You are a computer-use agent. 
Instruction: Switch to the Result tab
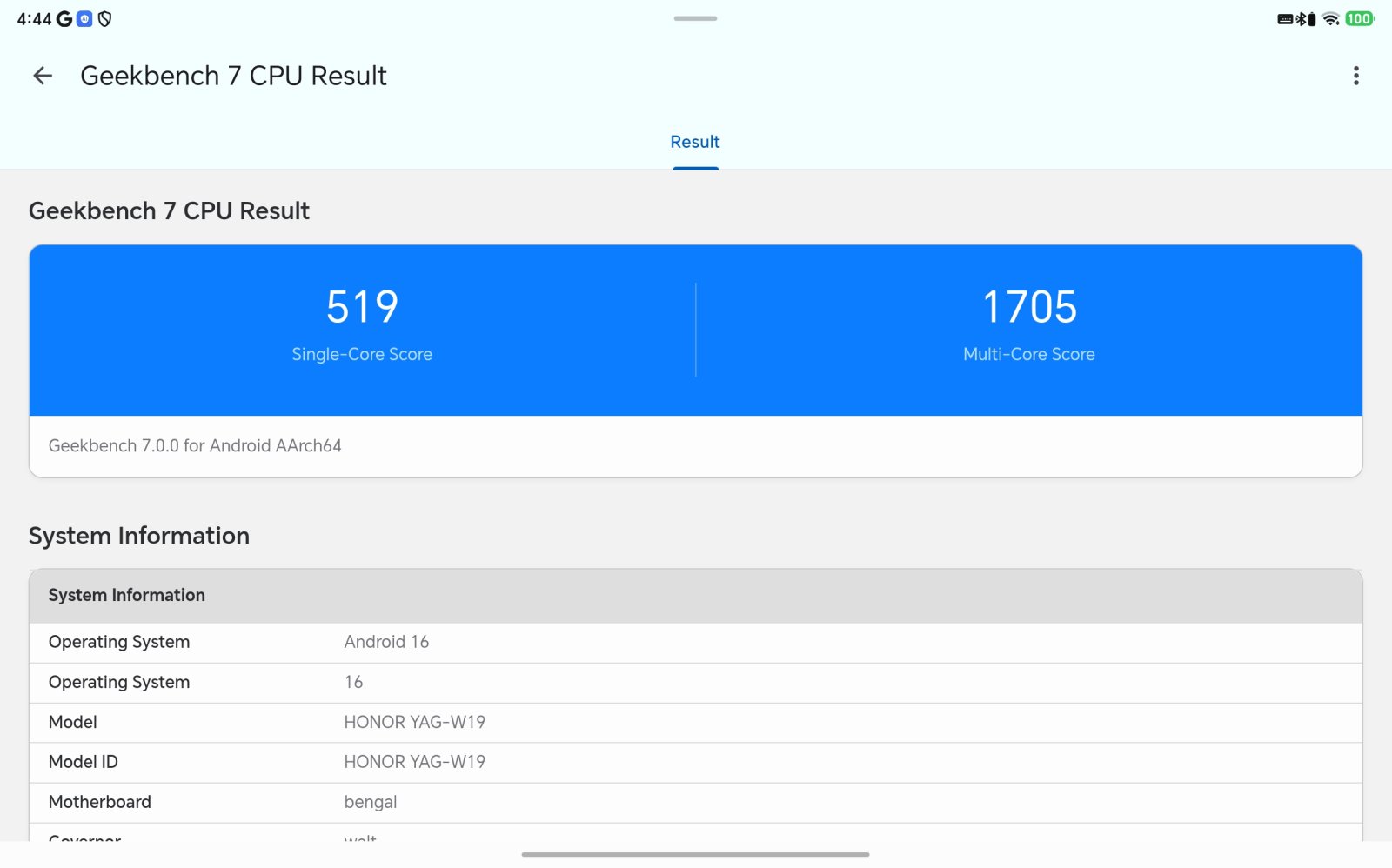tap(695, 142)
